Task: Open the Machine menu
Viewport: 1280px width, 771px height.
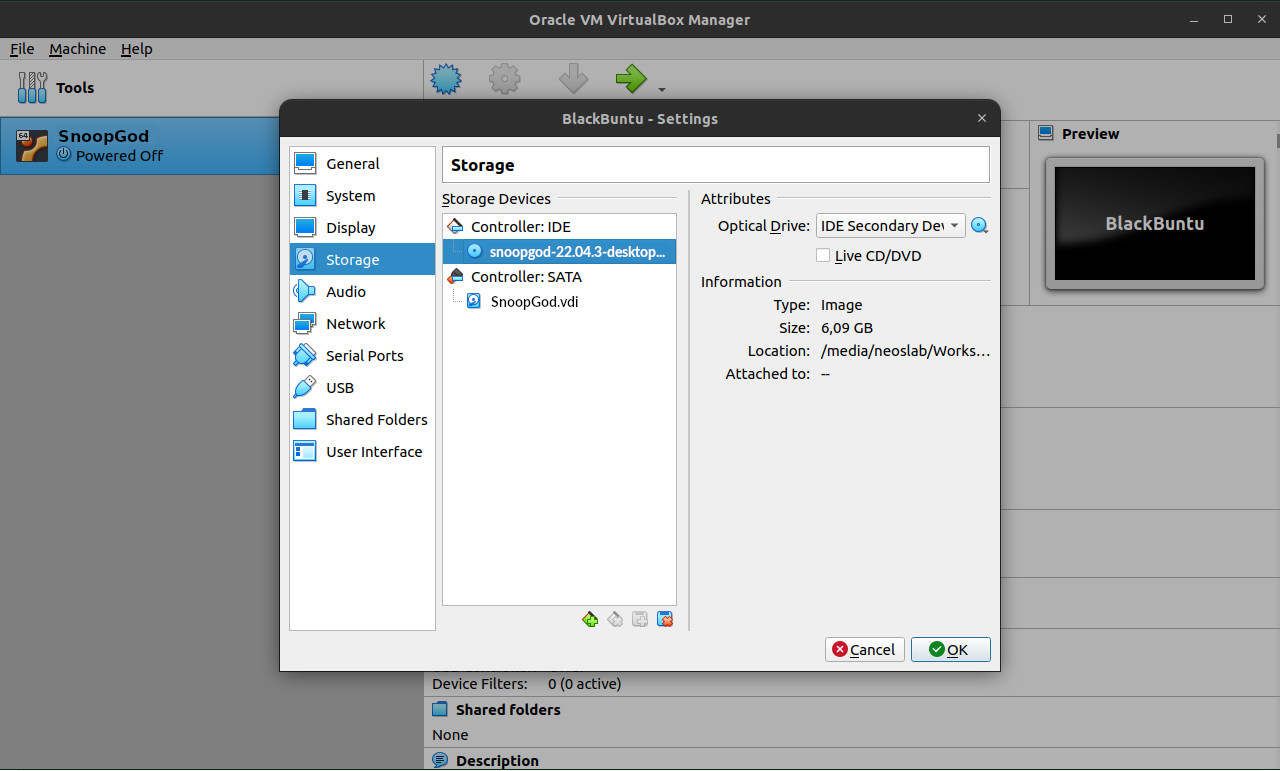Action: [77, 49]
